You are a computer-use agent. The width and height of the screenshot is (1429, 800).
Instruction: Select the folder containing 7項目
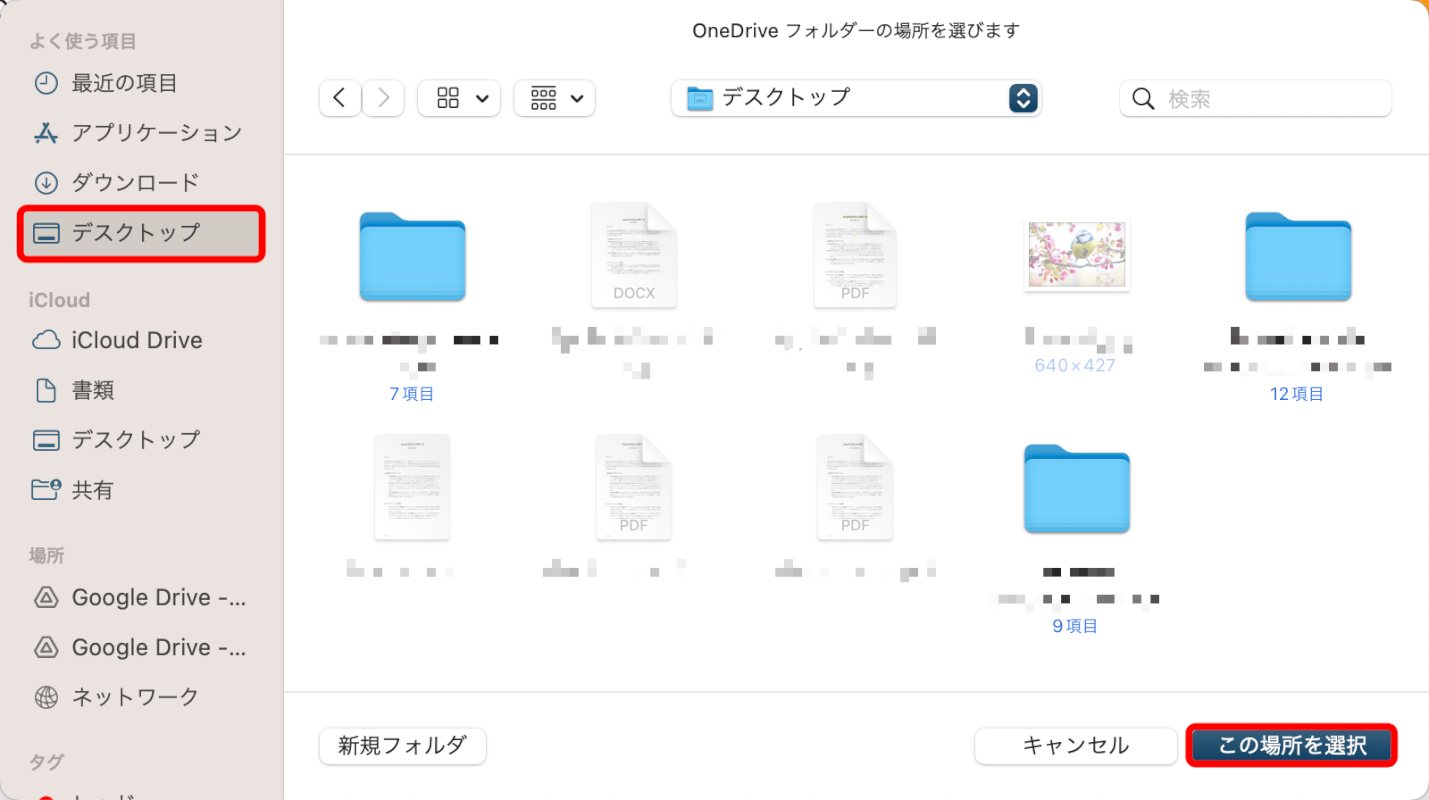412,256
